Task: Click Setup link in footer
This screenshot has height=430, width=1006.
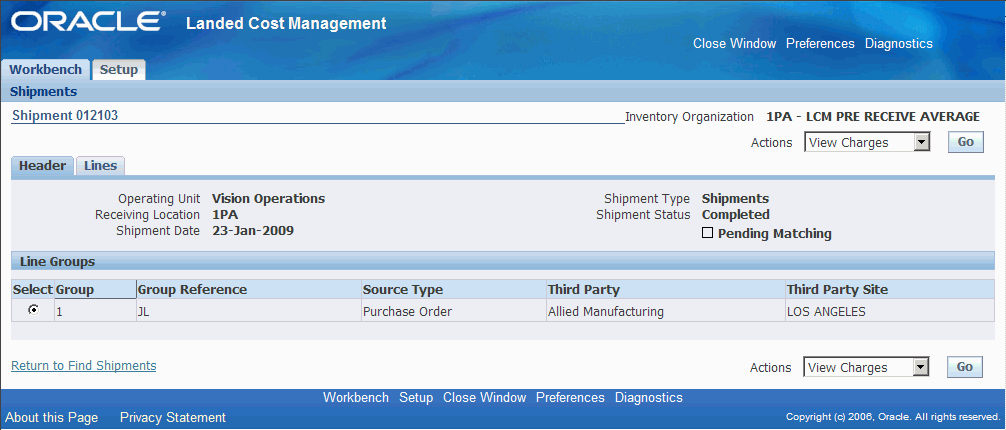Action: 416,397
